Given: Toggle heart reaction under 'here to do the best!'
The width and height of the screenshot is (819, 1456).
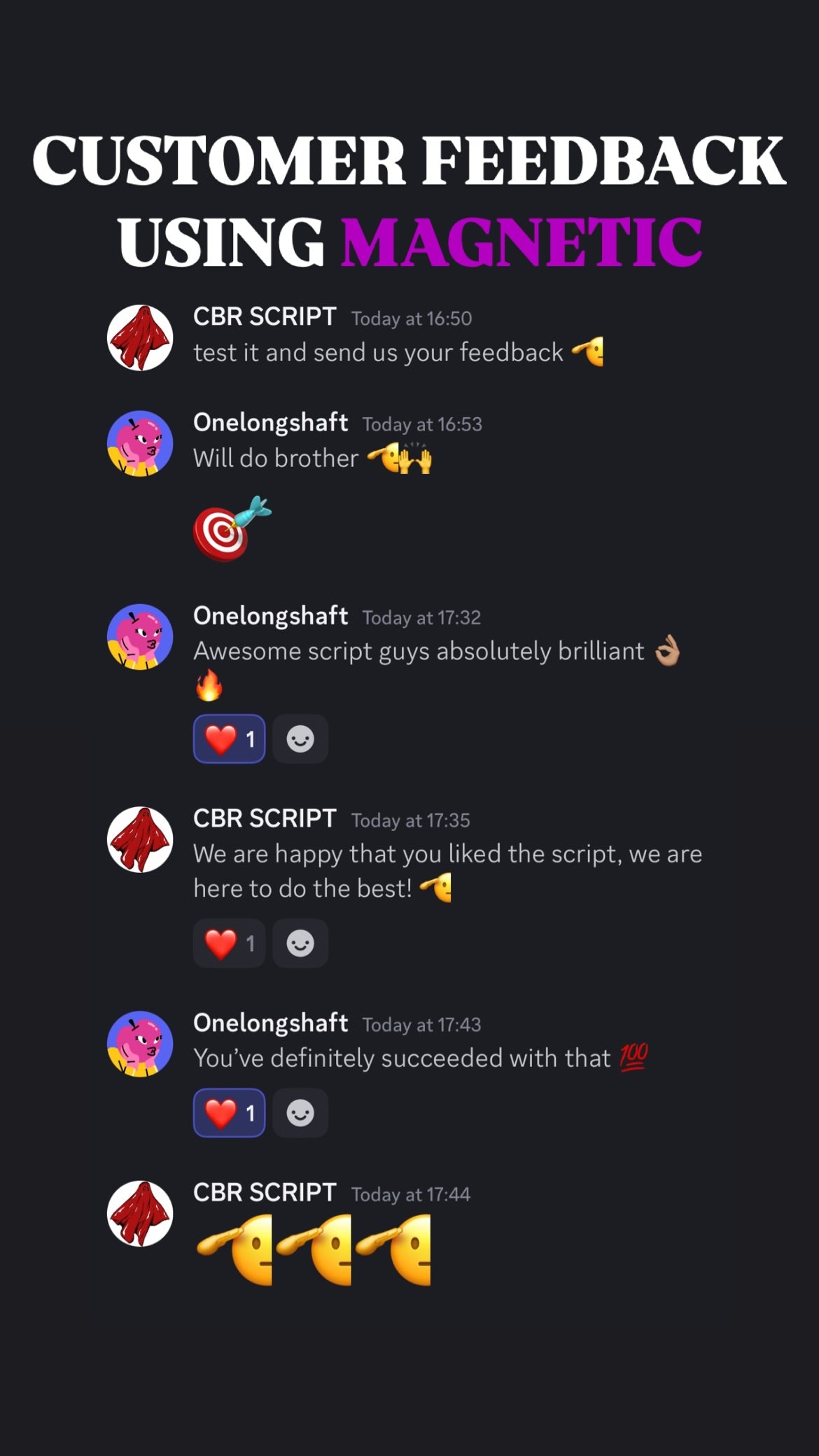Looking at the screenshot, I should click(229, 943).
